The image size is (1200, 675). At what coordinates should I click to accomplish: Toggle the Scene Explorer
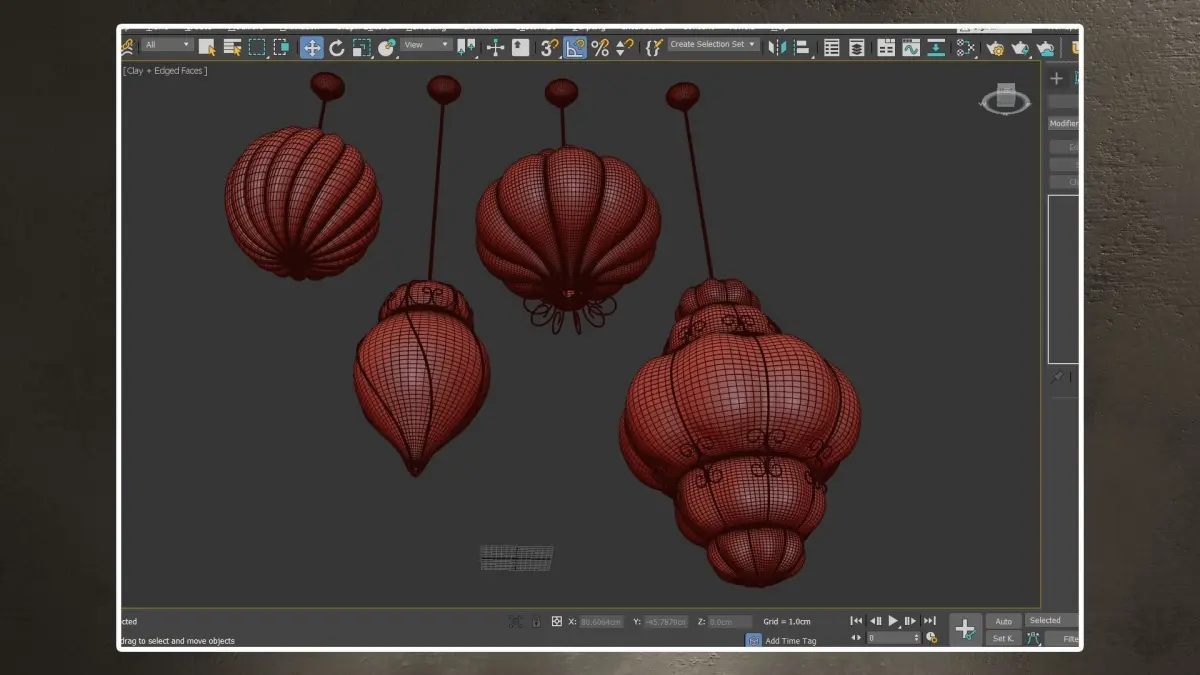point(832,47)
